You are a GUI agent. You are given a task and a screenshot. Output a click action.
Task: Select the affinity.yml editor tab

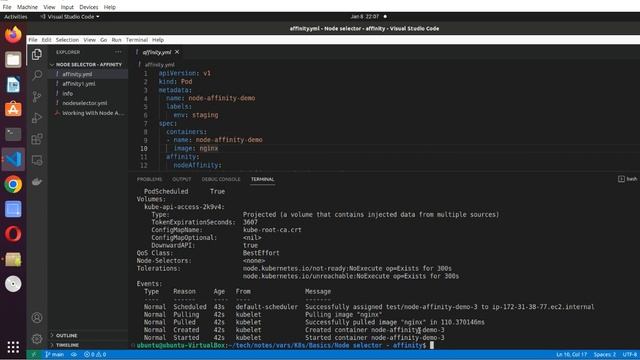tap(156, 52)
